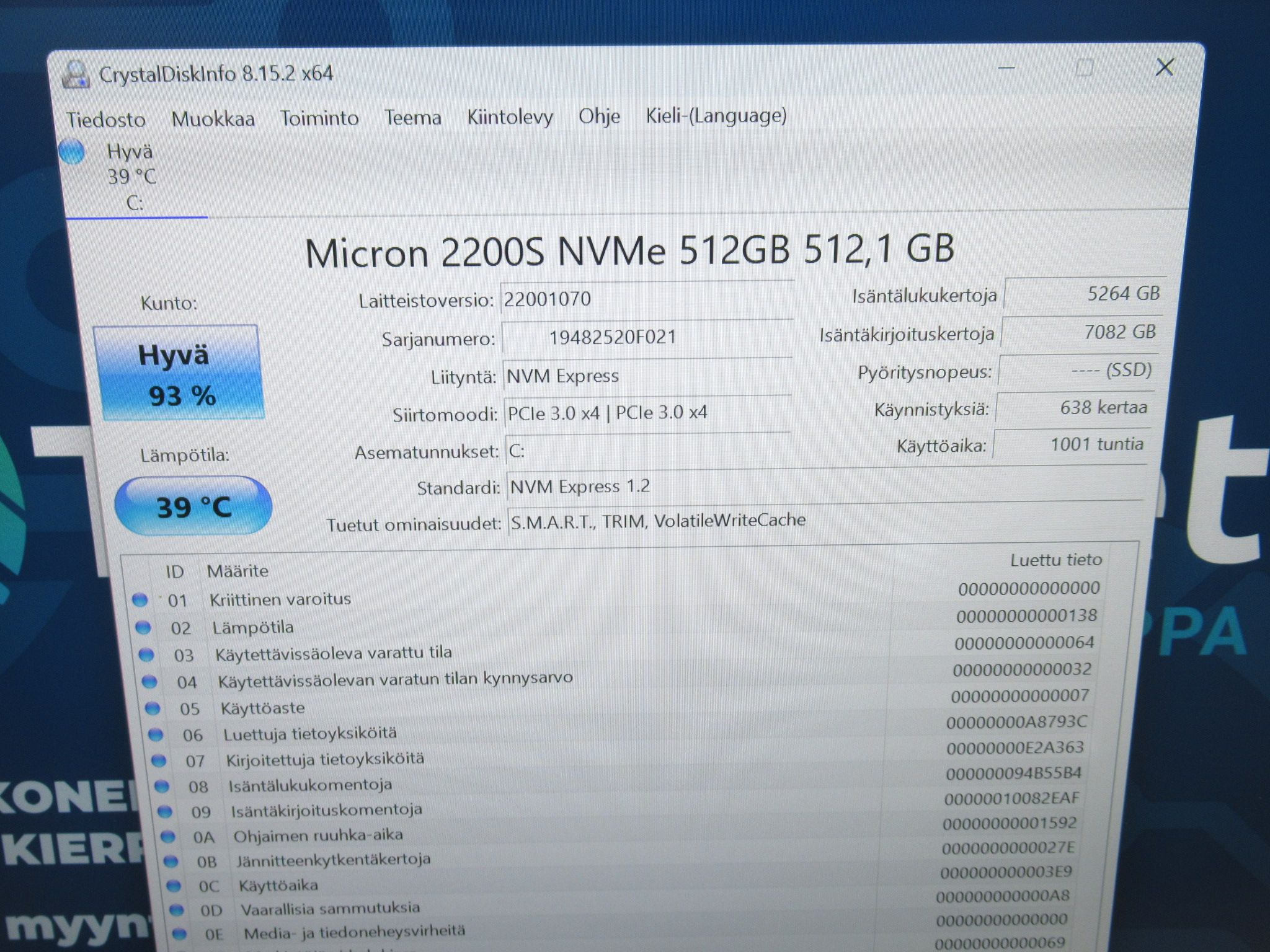Image resolution: width=1270 pixels, height=952 pixels.
Task: Click the Laitteistoversio firmware field
Action: [647, 299]
